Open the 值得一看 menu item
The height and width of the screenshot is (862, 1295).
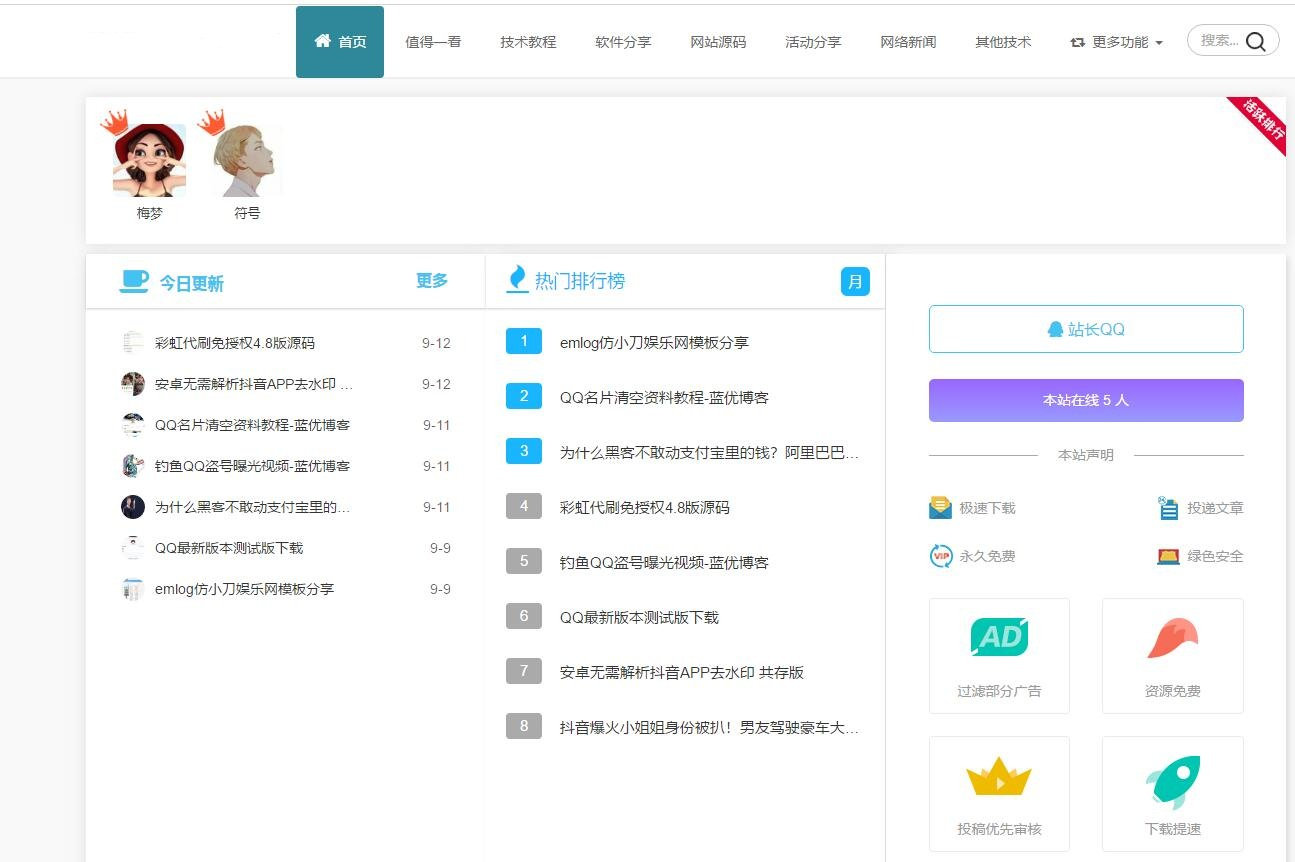(433, 42)
